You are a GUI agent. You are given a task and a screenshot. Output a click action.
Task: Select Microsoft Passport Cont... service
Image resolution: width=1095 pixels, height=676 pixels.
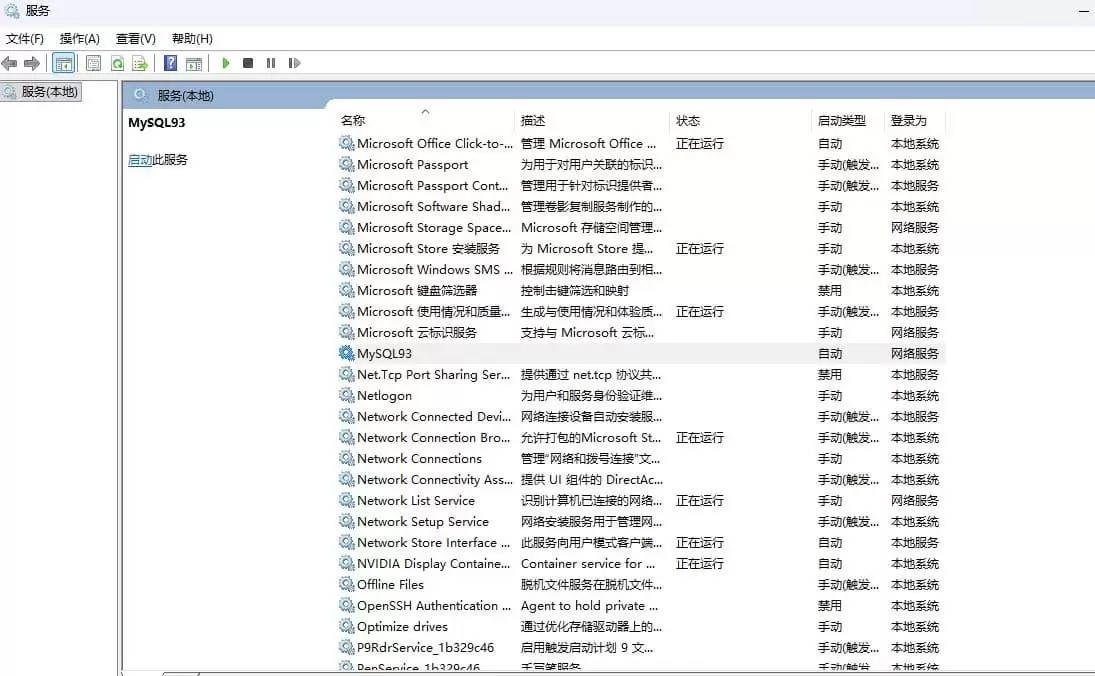point(640,186)
